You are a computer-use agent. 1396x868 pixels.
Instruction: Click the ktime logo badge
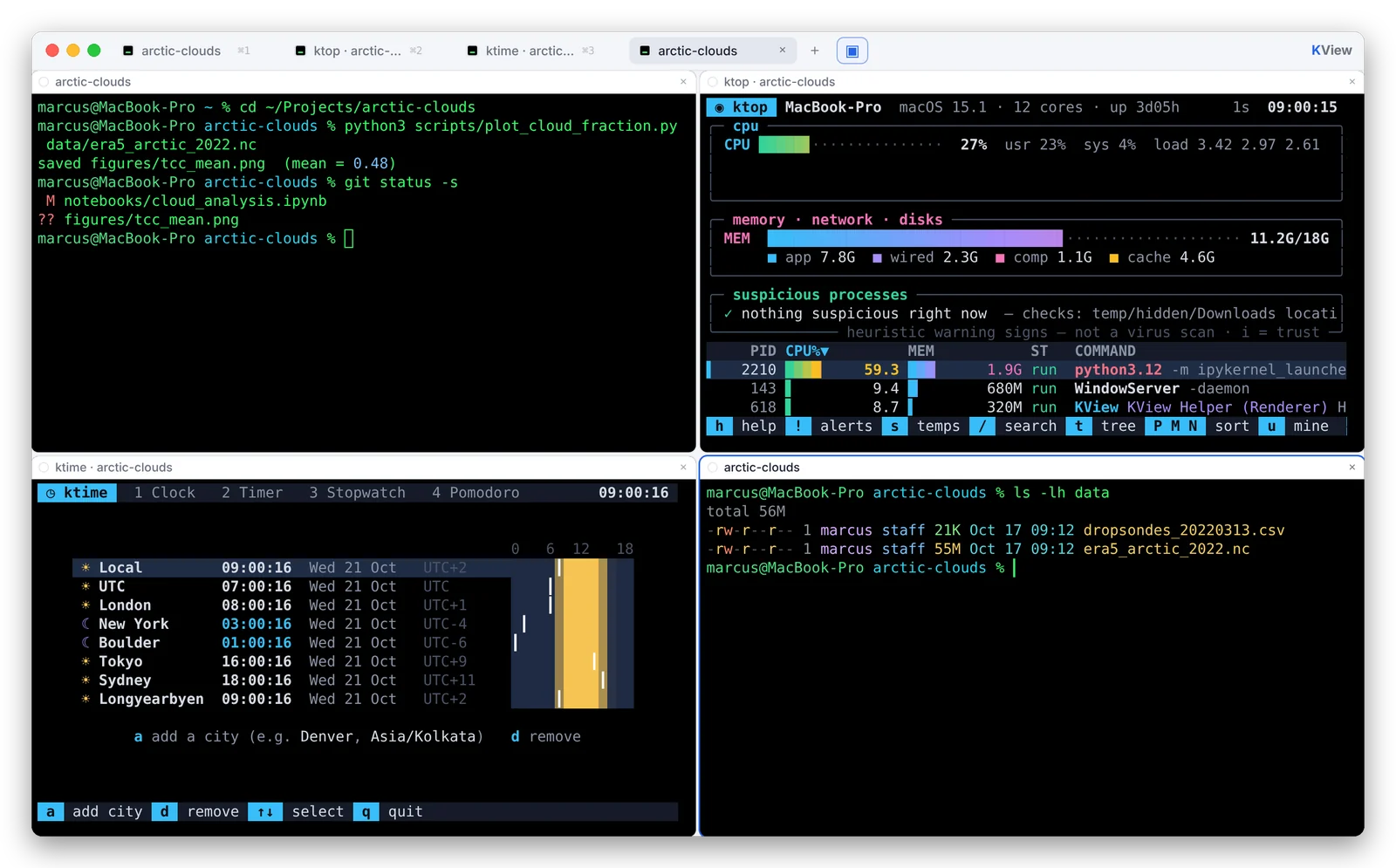pos(77,493)
